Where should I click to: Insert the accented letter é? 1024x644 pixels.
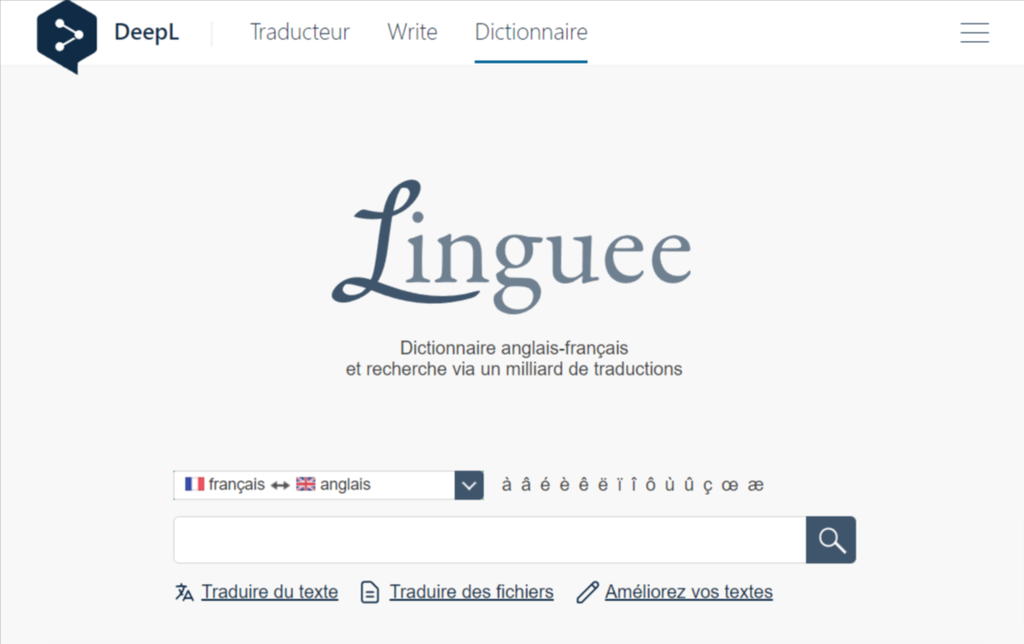pyautogui.click(x=544, y=484)
